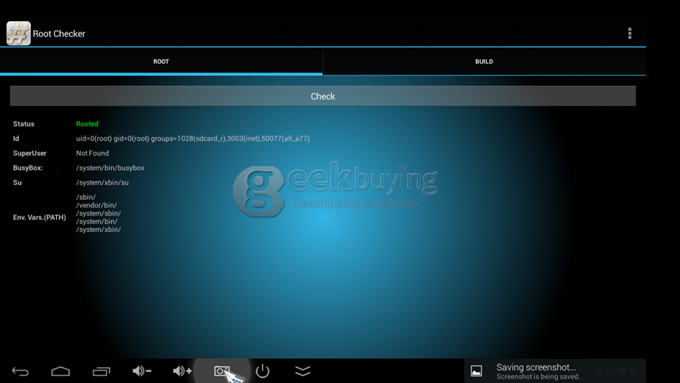Open the three-dot overflow menu

(x=630, y=33)
